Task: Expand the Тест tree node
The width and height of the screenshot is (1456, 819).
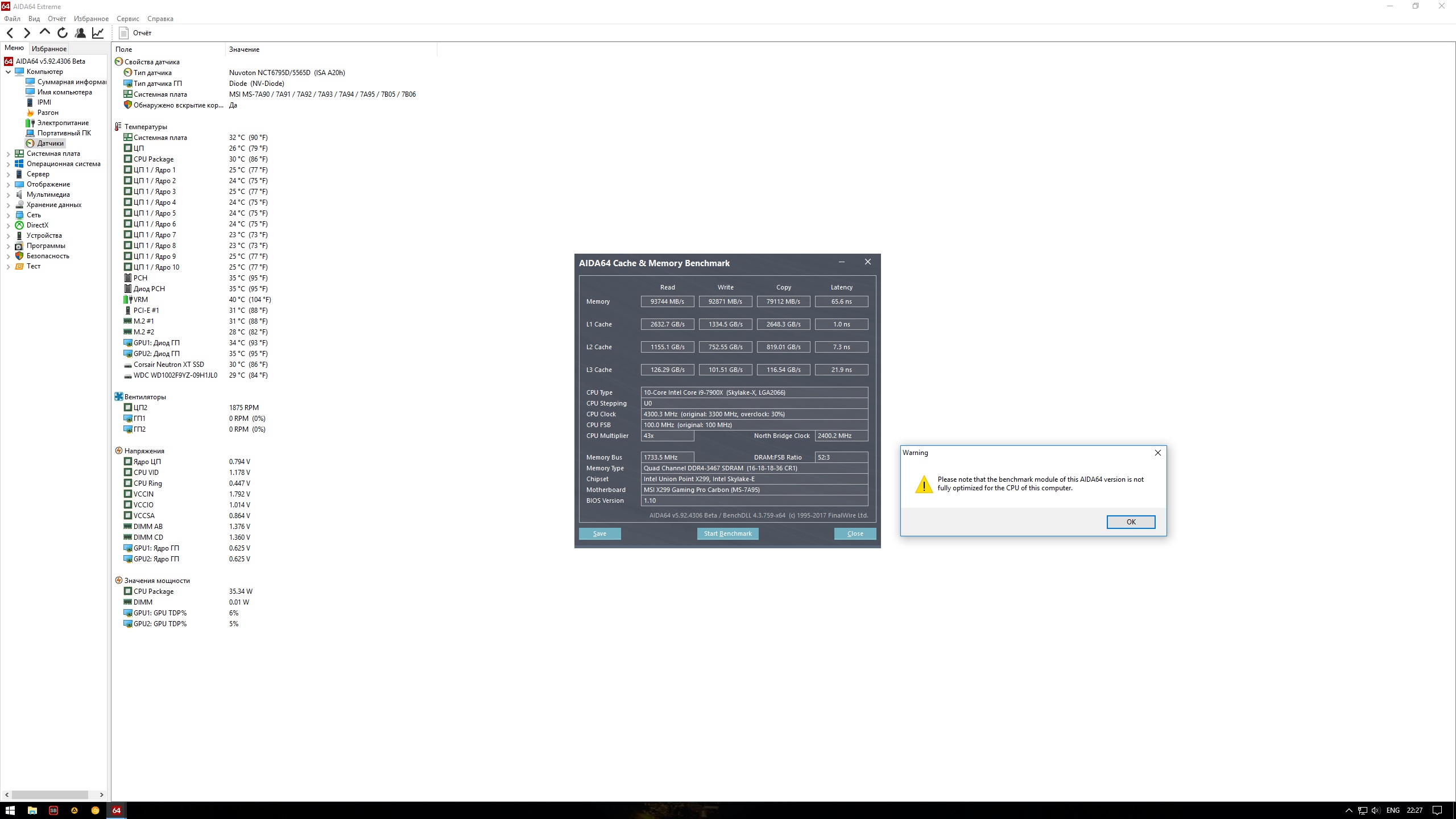Action: point(8,267)
